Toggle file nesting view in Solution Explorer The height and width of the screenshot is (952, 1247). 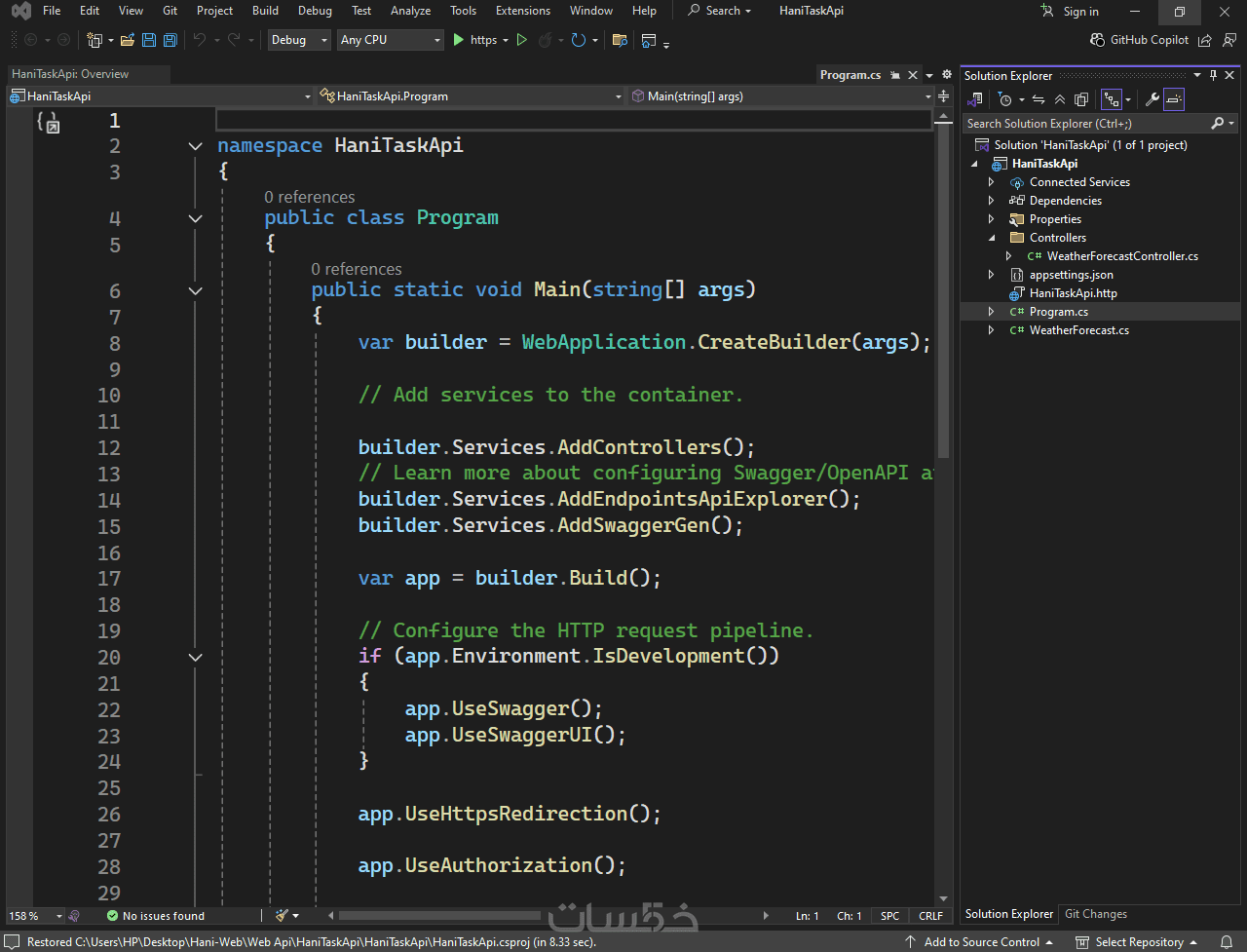pos(1111,99)
